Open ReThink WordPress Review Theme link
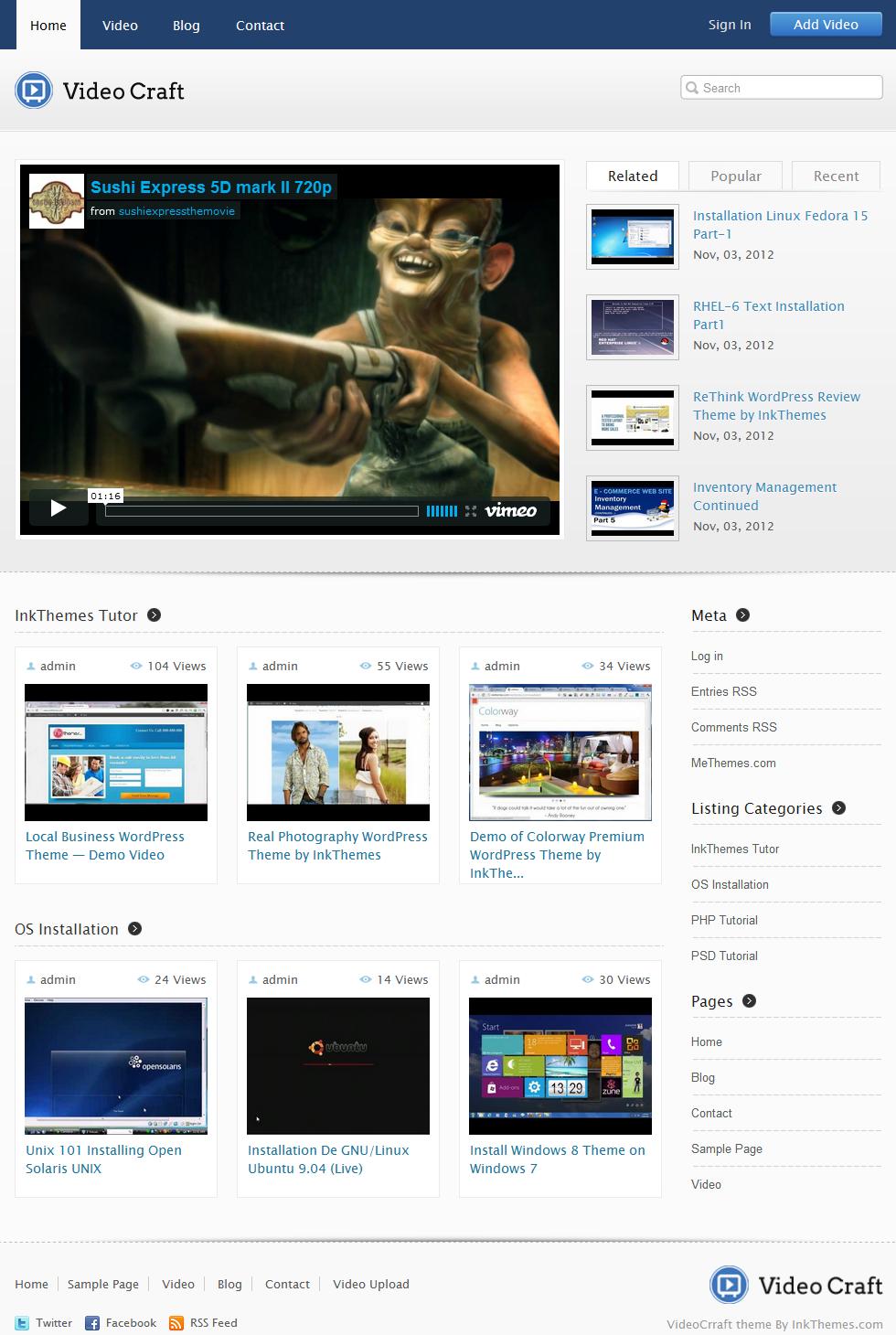Viewport: 896px width, 1335px height. (776, 406)
